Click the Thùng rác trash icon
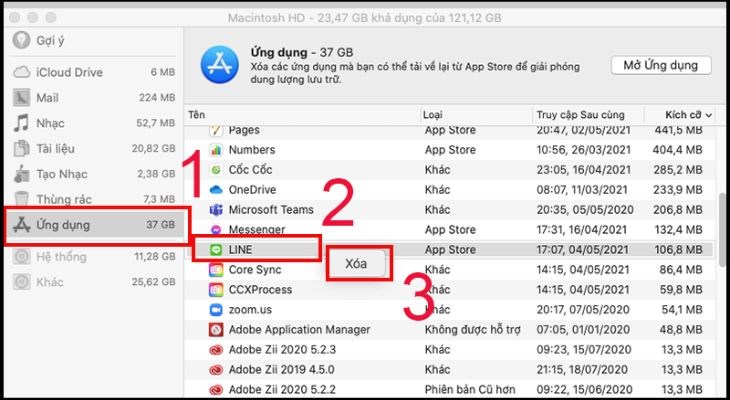 pos(21,199)
